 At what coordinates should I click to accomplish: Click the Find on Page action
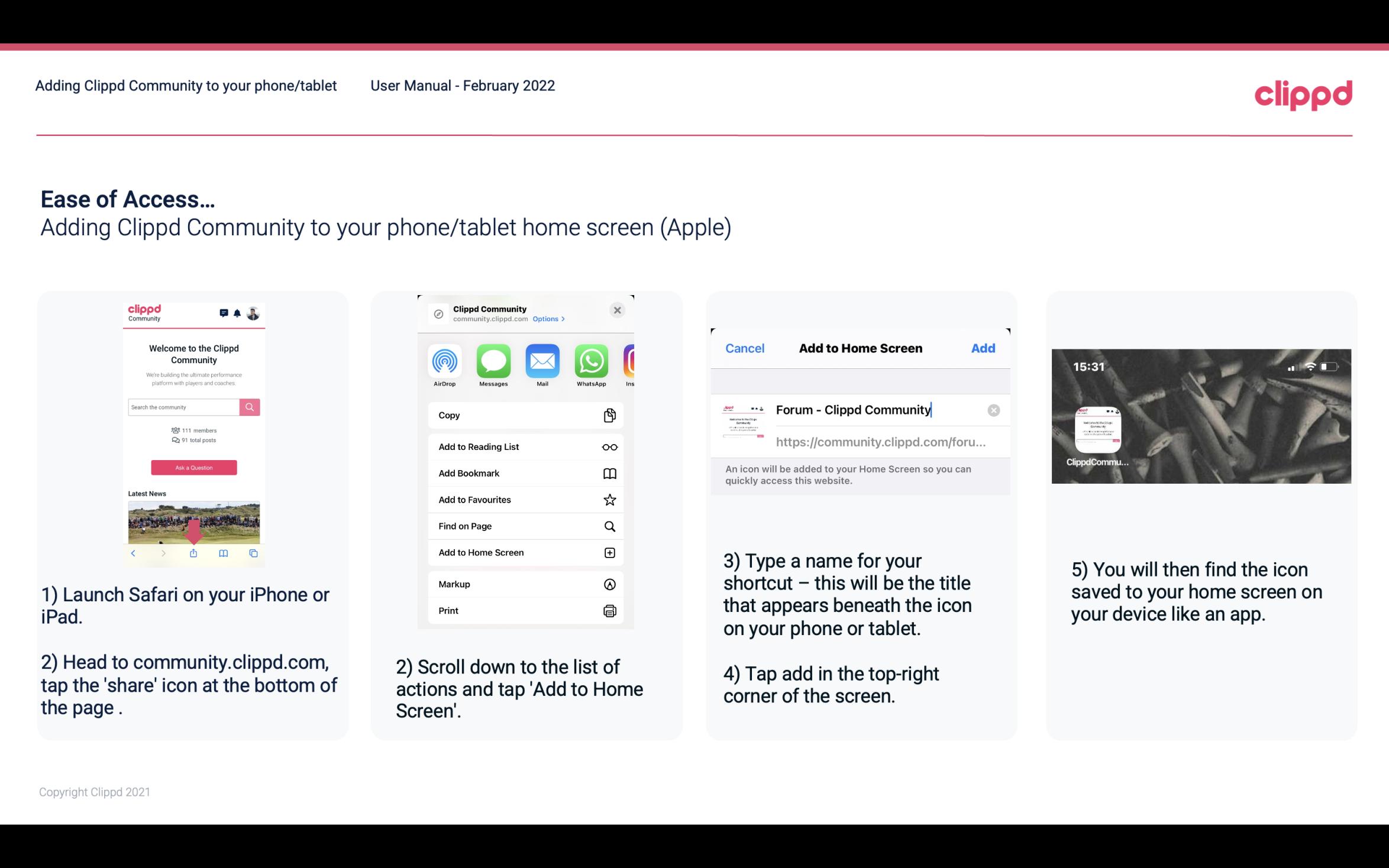(524, 525)
